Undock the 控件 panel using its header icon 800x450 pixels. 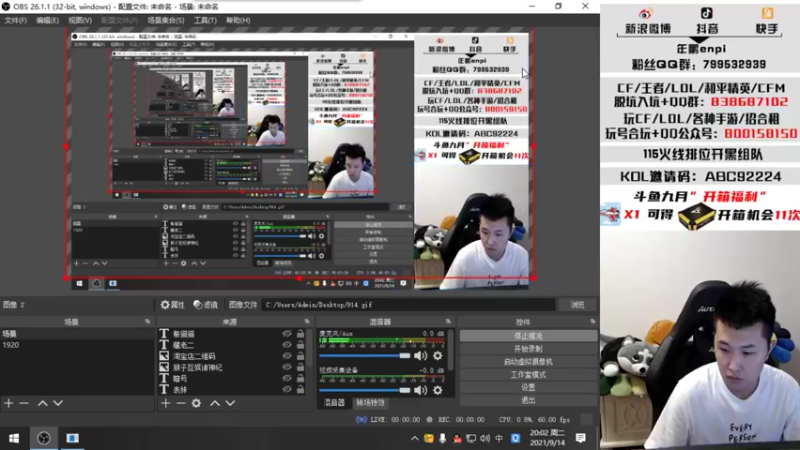pos(592,321)
